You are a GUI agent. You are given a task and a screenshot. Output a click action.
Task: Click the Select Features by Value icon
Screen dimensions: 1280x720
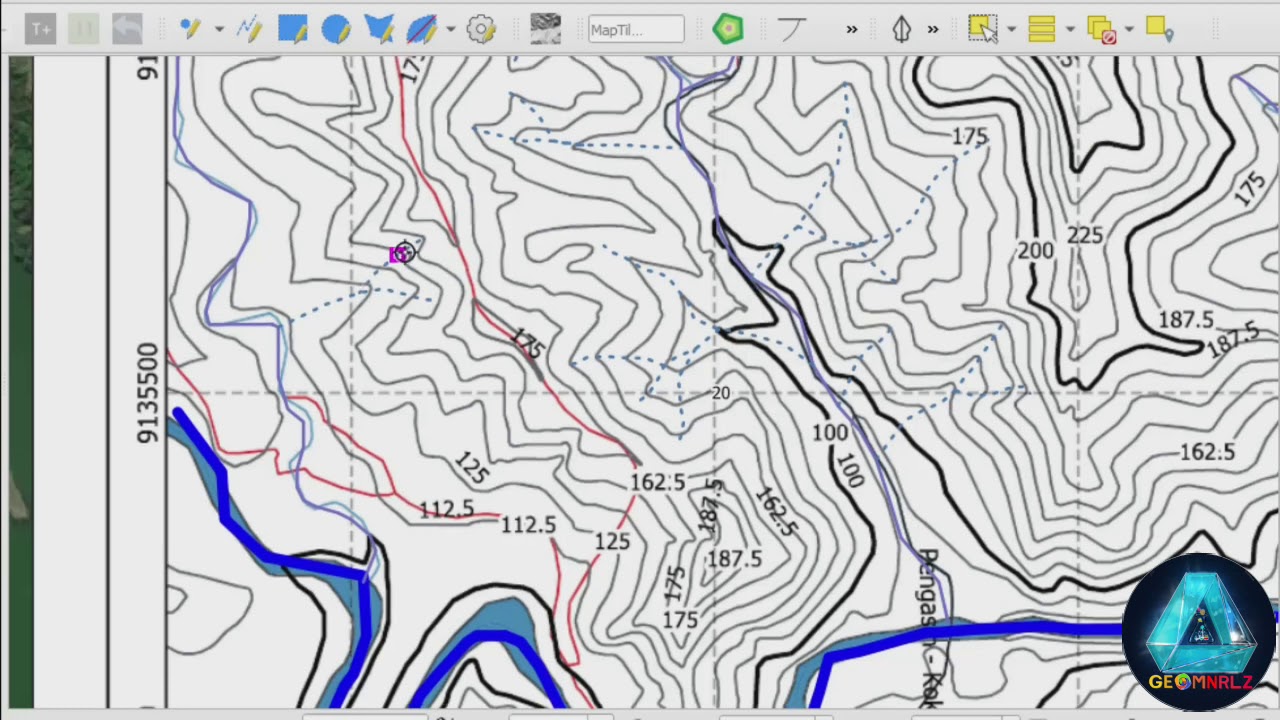[x=1042, y=30]
